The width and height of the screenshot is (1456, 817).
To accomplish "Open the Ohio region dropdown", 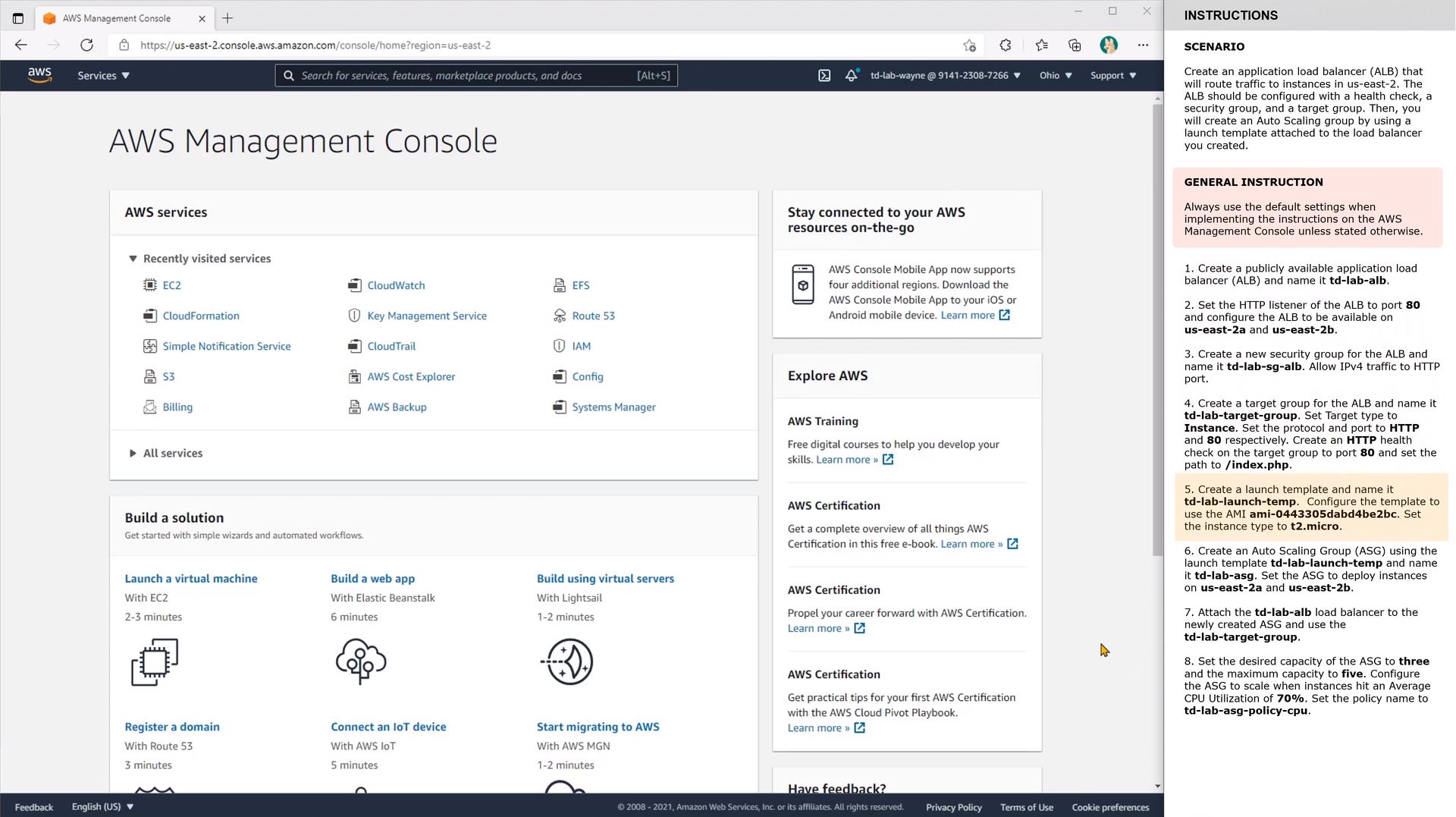I will click(1056, 76).
